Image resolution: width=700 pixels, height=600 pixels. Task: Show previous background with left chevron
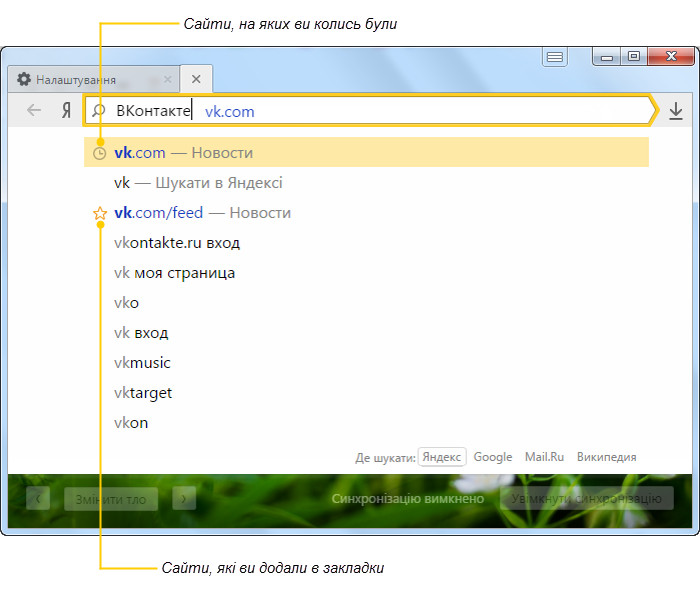pos(38,498)
